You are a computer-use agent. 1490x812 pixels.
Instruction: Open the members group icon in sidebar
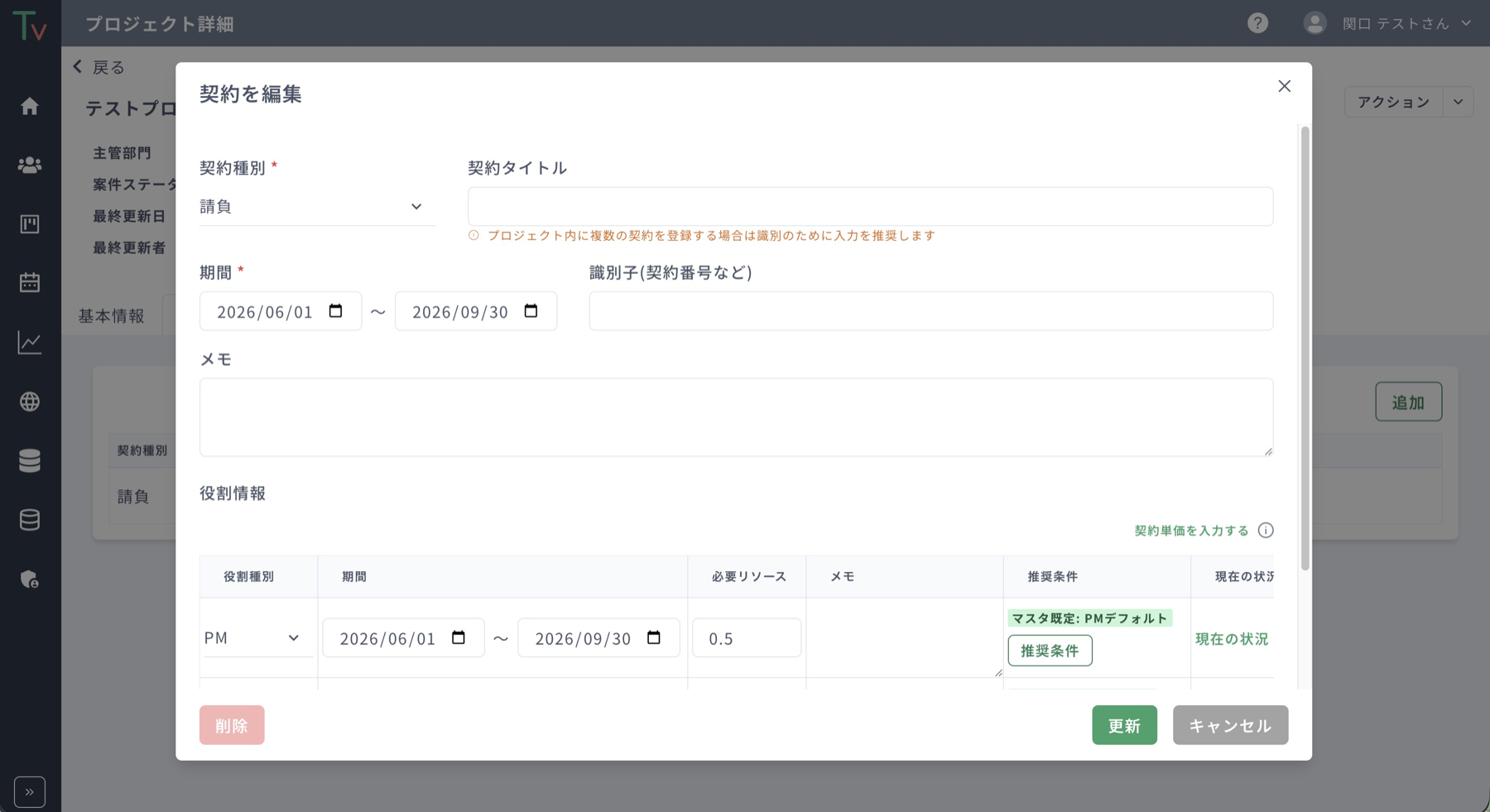point(30,165)
